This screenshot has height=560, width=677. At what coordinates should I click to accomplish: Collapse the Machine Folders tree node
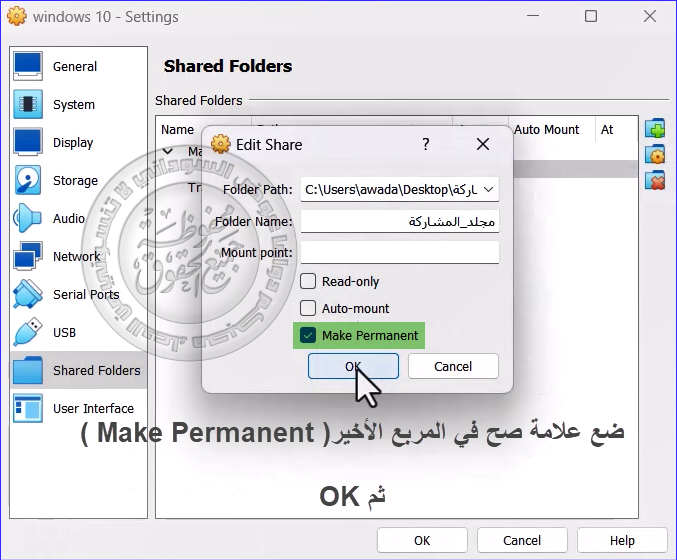(x=167, y=152)
